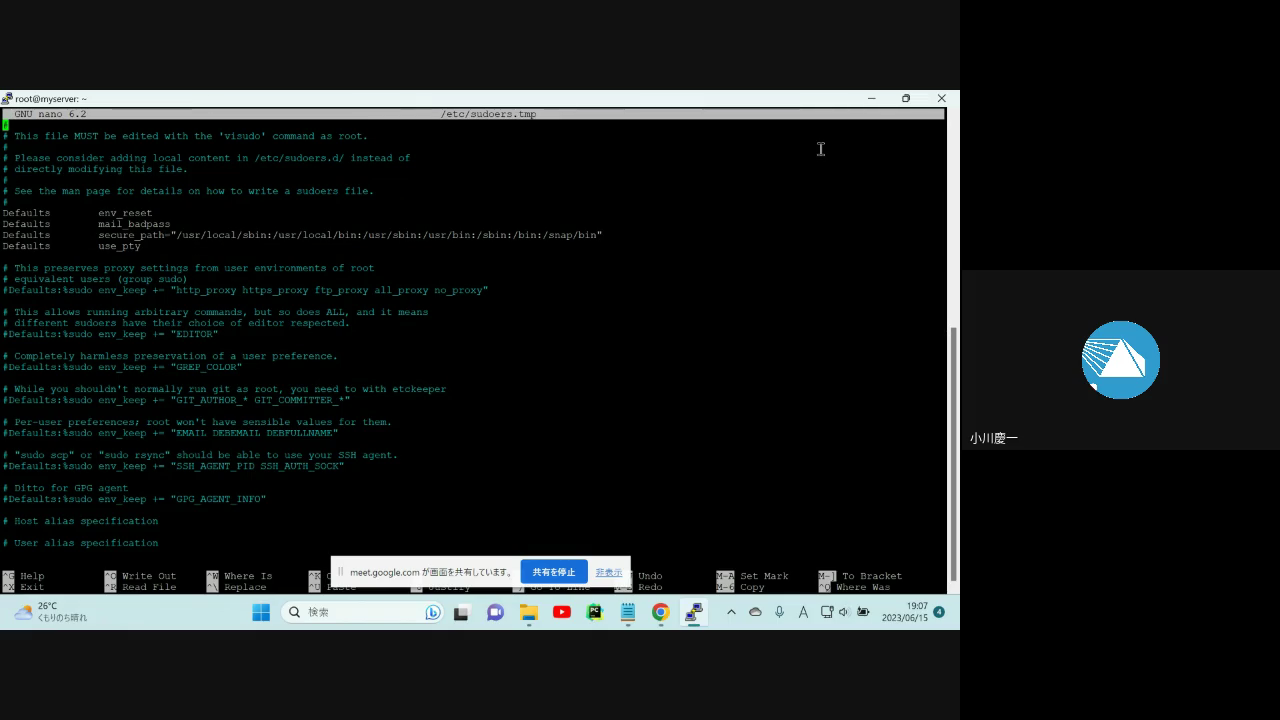Click the 非表示 link to hide banner
This screenshot has height=720, width=1280.
[608, 572]
